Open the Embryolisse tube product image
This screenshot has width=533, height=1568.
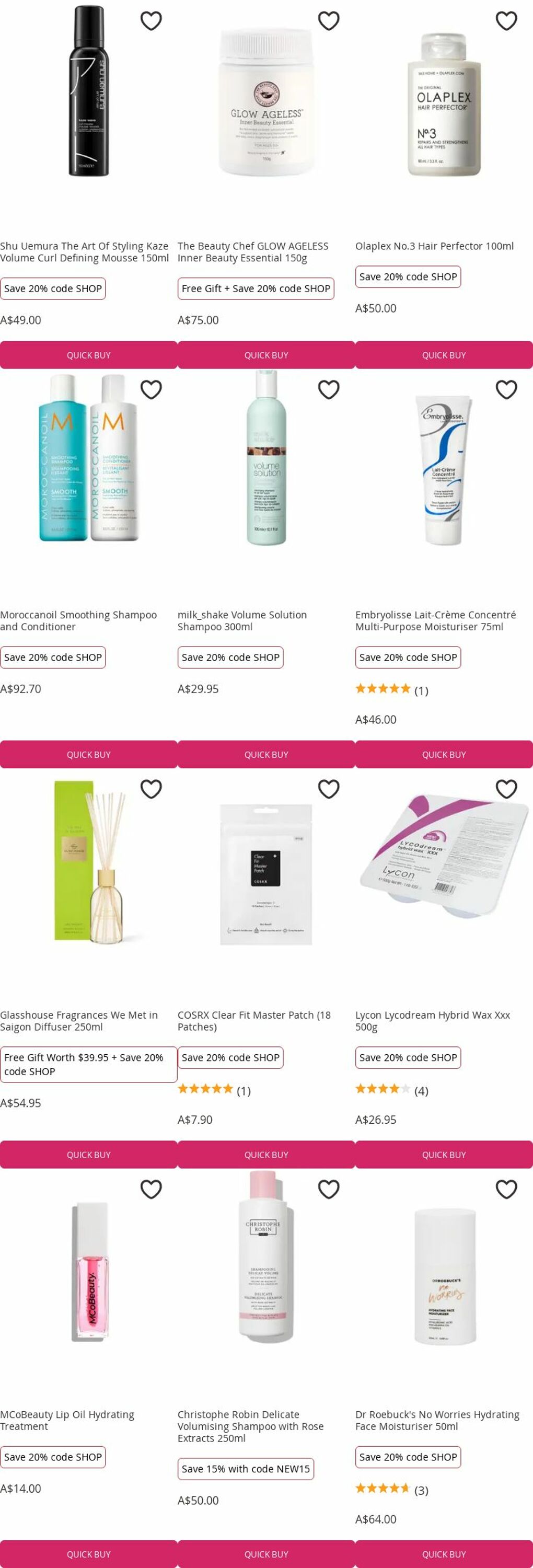pyautogui.click(x=444, y=470)
